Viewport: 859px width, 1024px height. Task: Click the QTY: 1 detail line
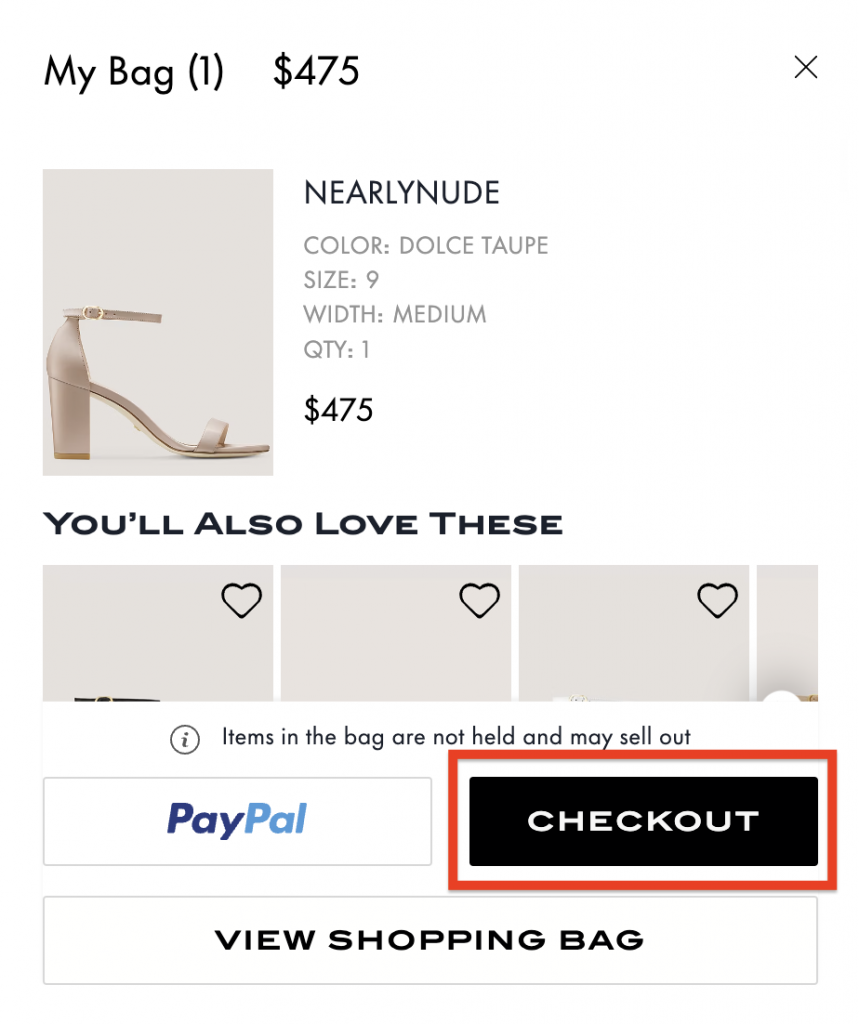click(x=337, y=349)
